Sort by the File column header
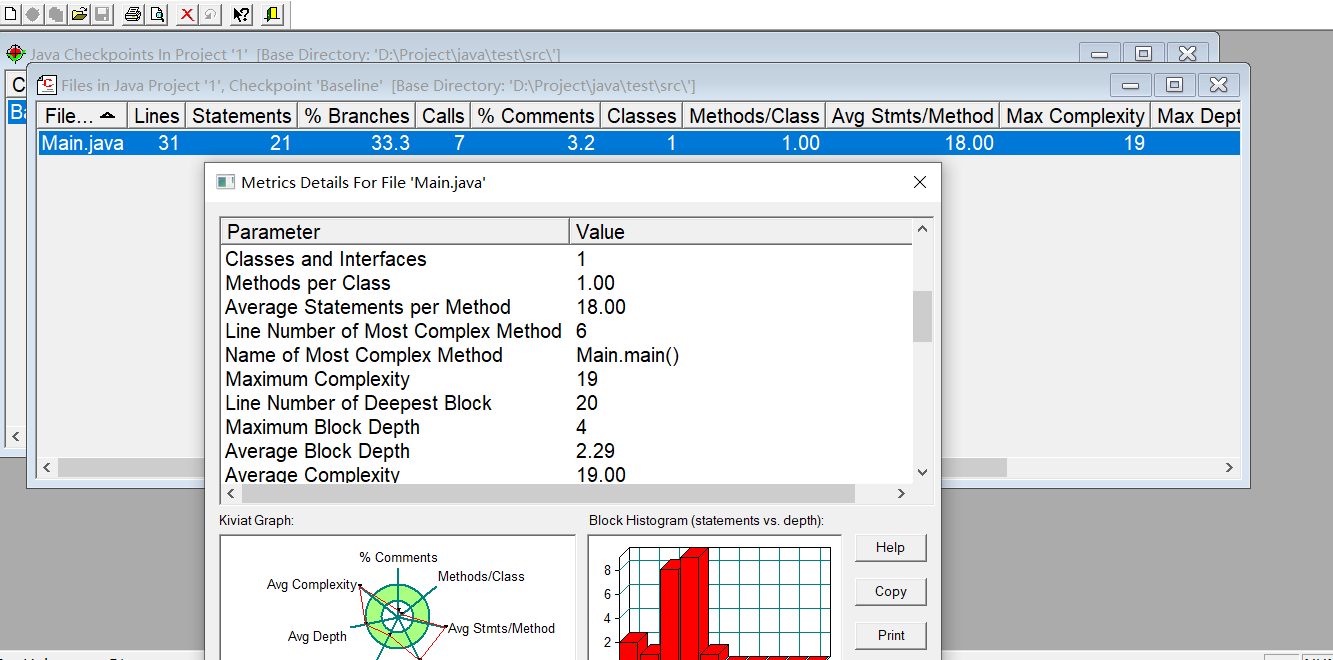1333x660 pixels. [x=82, y=116]
